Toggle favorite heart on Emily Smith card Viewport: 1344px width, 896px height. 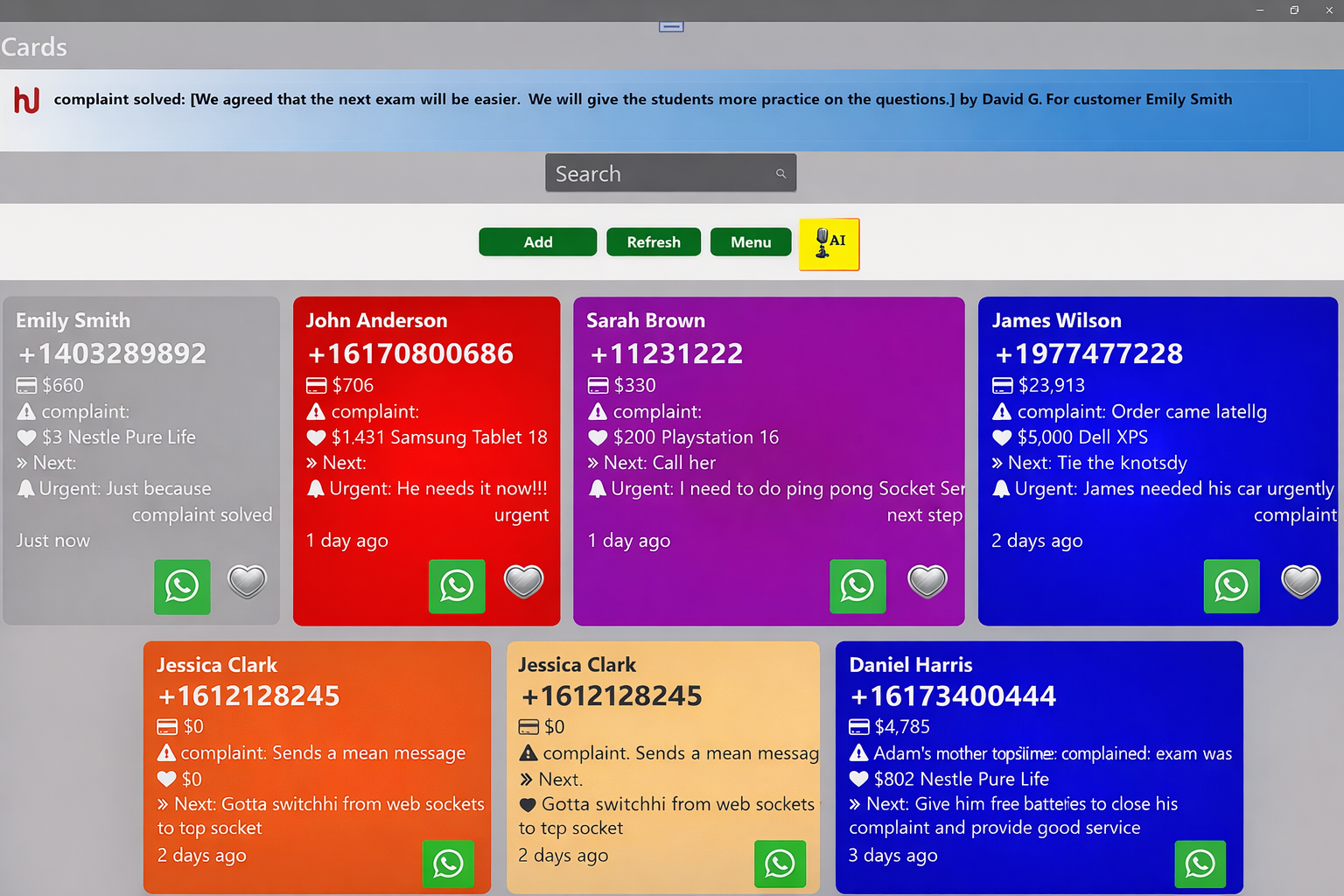pyautogui.click(x=247, y=581)
